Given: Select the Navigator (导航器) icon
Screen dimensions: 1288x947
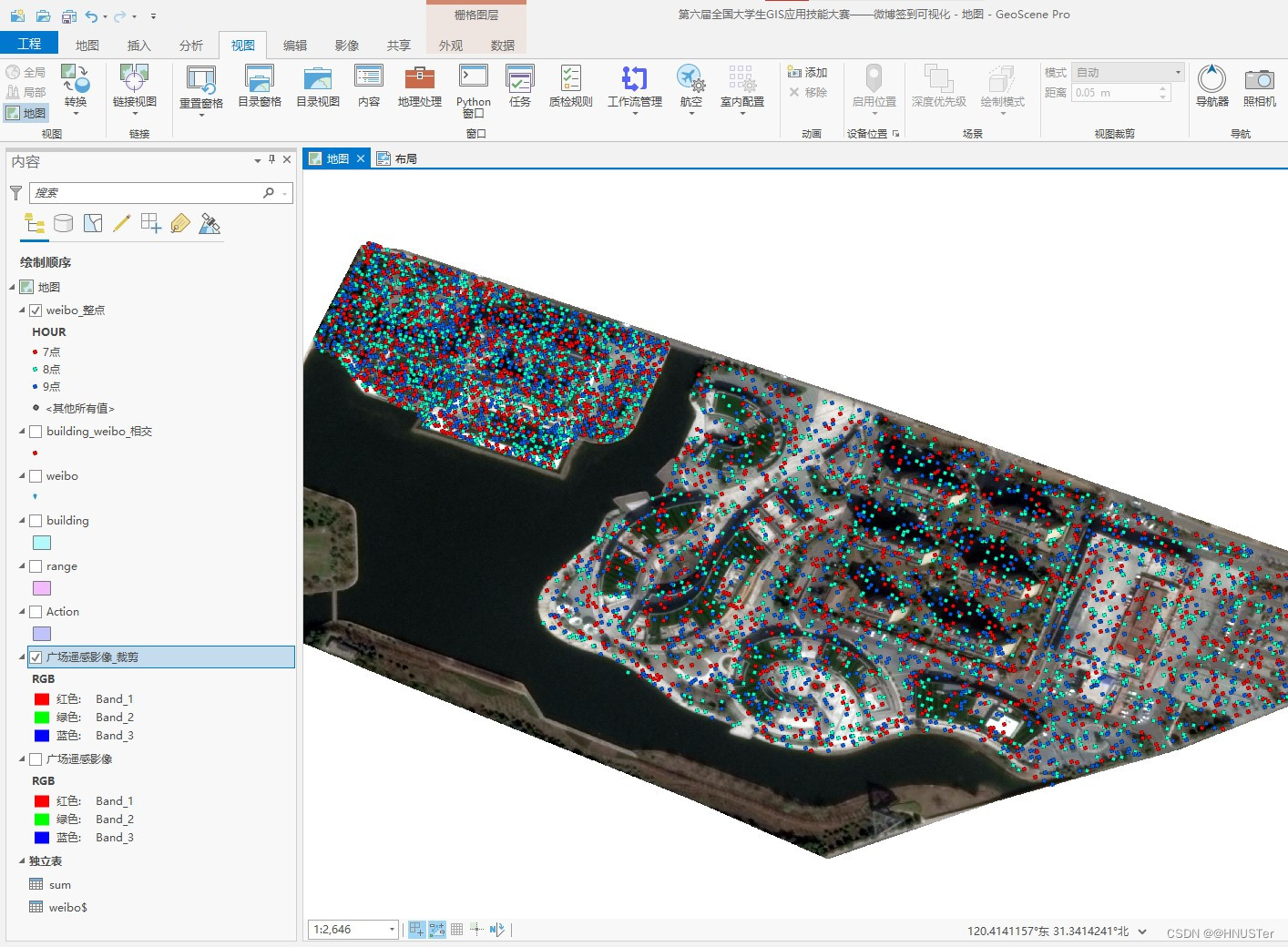Looking at the screenshot, I should pos(1211,87).
